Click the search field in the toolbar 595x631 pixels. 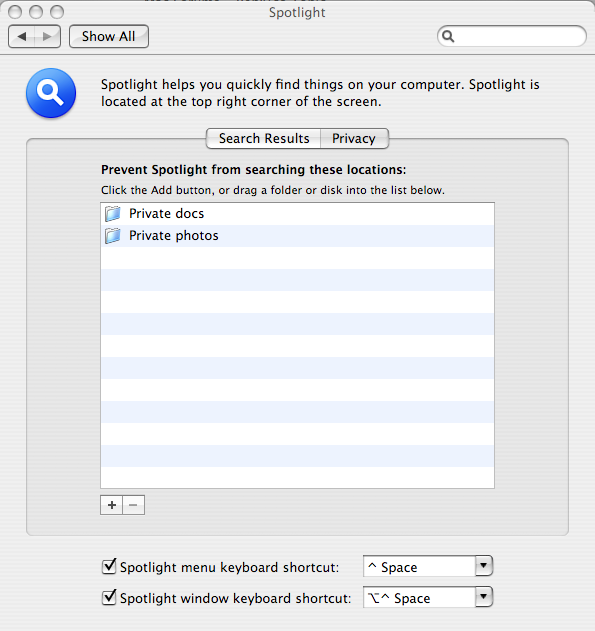click(x=511, y=36)
